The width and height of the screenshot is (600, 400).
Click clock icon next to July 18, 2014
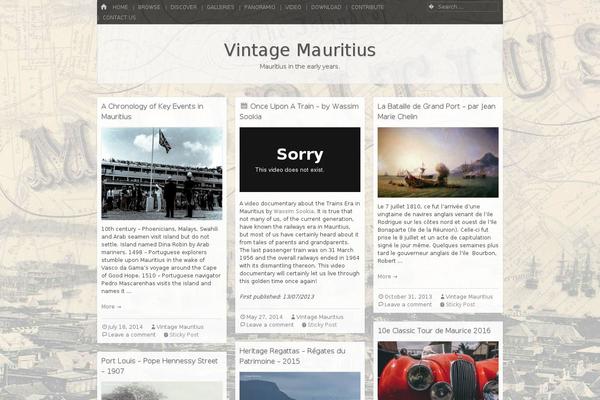[x=104, y=327]
